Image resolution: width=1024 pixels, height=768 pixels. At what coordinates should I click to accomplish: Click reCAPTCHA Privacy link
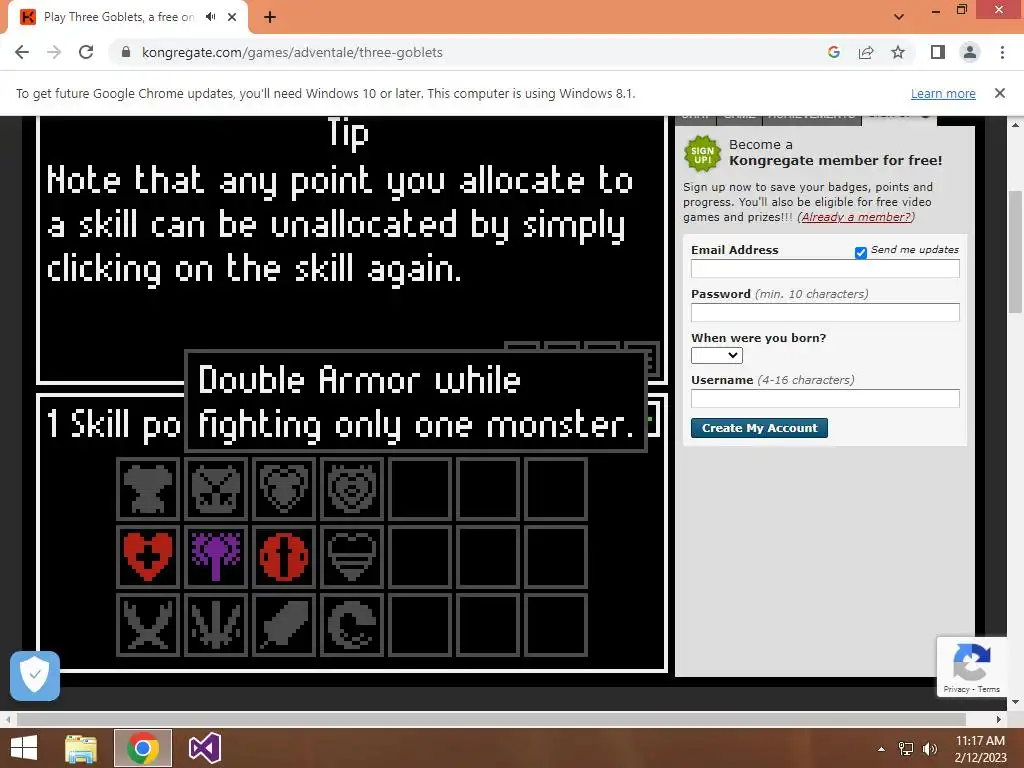[x=956, y=689]
